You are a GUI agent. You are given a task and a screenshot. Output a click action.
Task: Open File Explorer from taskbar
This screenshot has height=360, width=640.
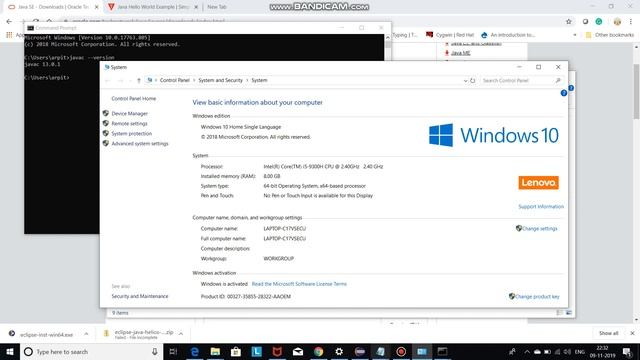click(215, 351)
